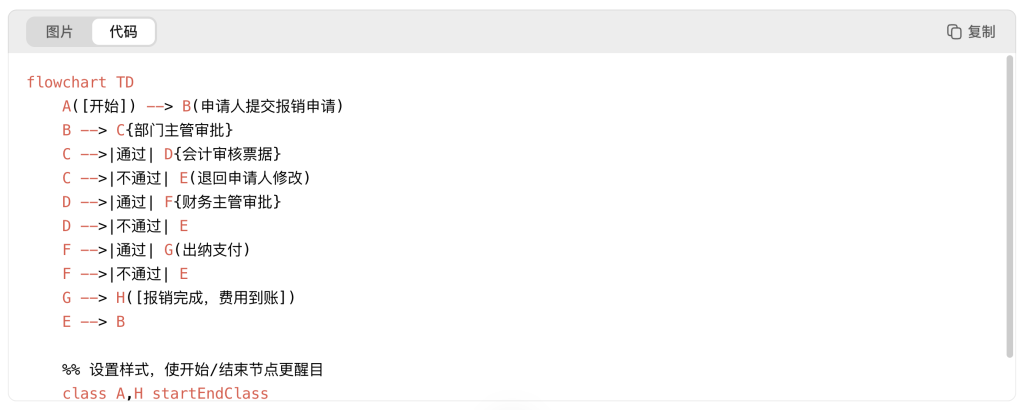1024x410 pixels.
Task: Click the 报销完成，费用到账 node text
Action: point(215,298)
